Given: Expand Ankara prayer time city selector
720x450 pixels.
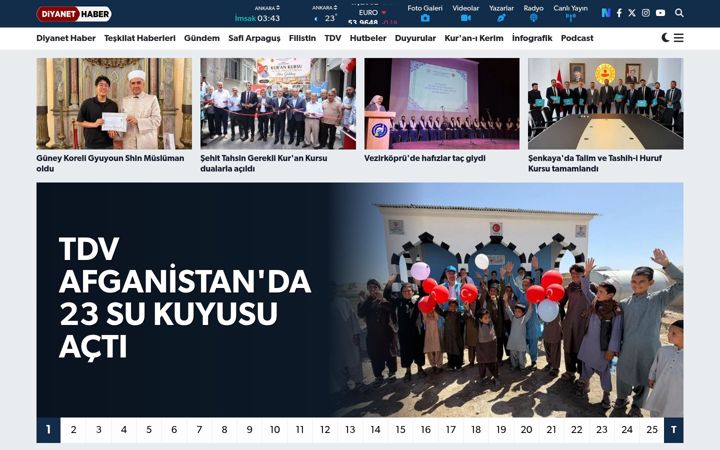Looking at the screenshot, I should pyautogui.click(x=267, y=8).
